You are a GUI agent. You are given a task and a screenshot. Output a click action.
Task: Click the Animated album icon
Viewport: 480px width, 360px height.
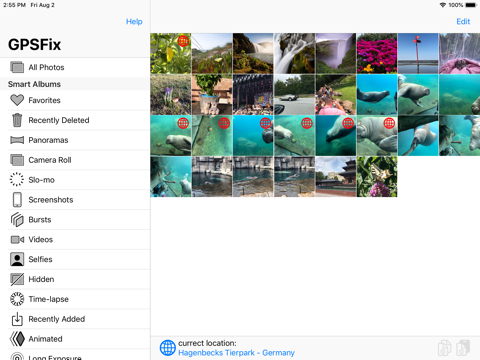tap(17, 339)
